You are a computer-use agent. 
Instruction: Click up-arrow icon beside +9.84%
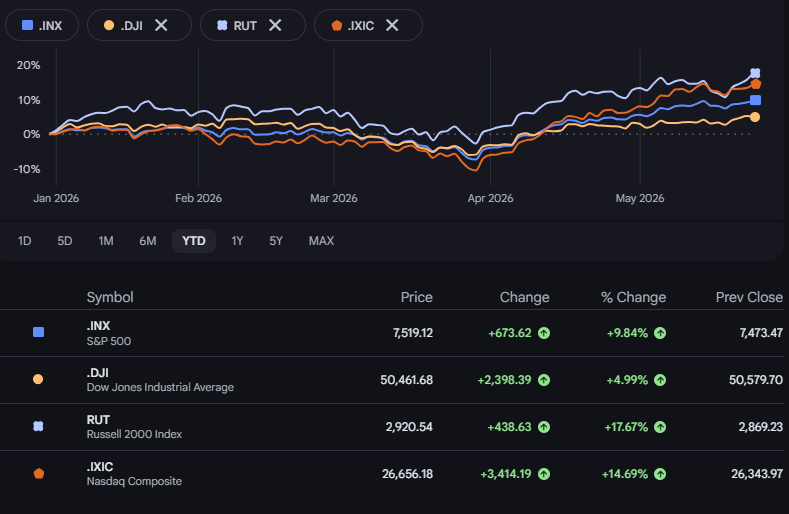(660, 333)
